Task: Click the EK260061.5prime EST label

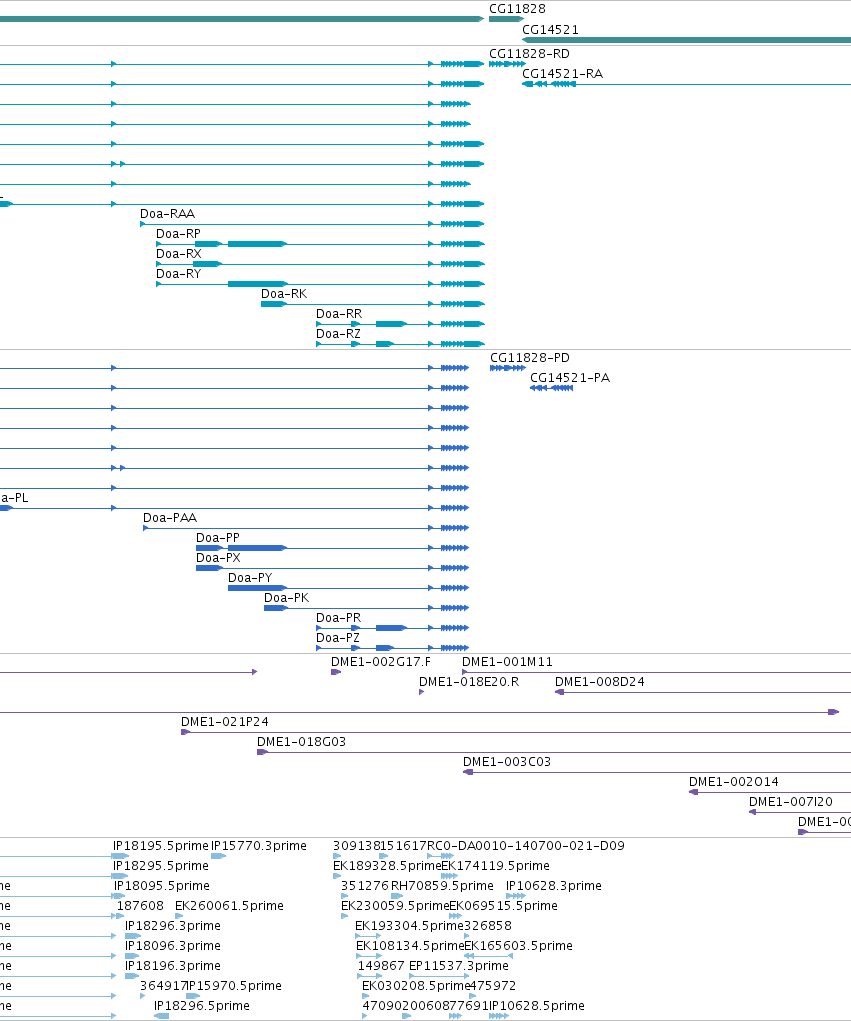Action: [x=229, y=906]
